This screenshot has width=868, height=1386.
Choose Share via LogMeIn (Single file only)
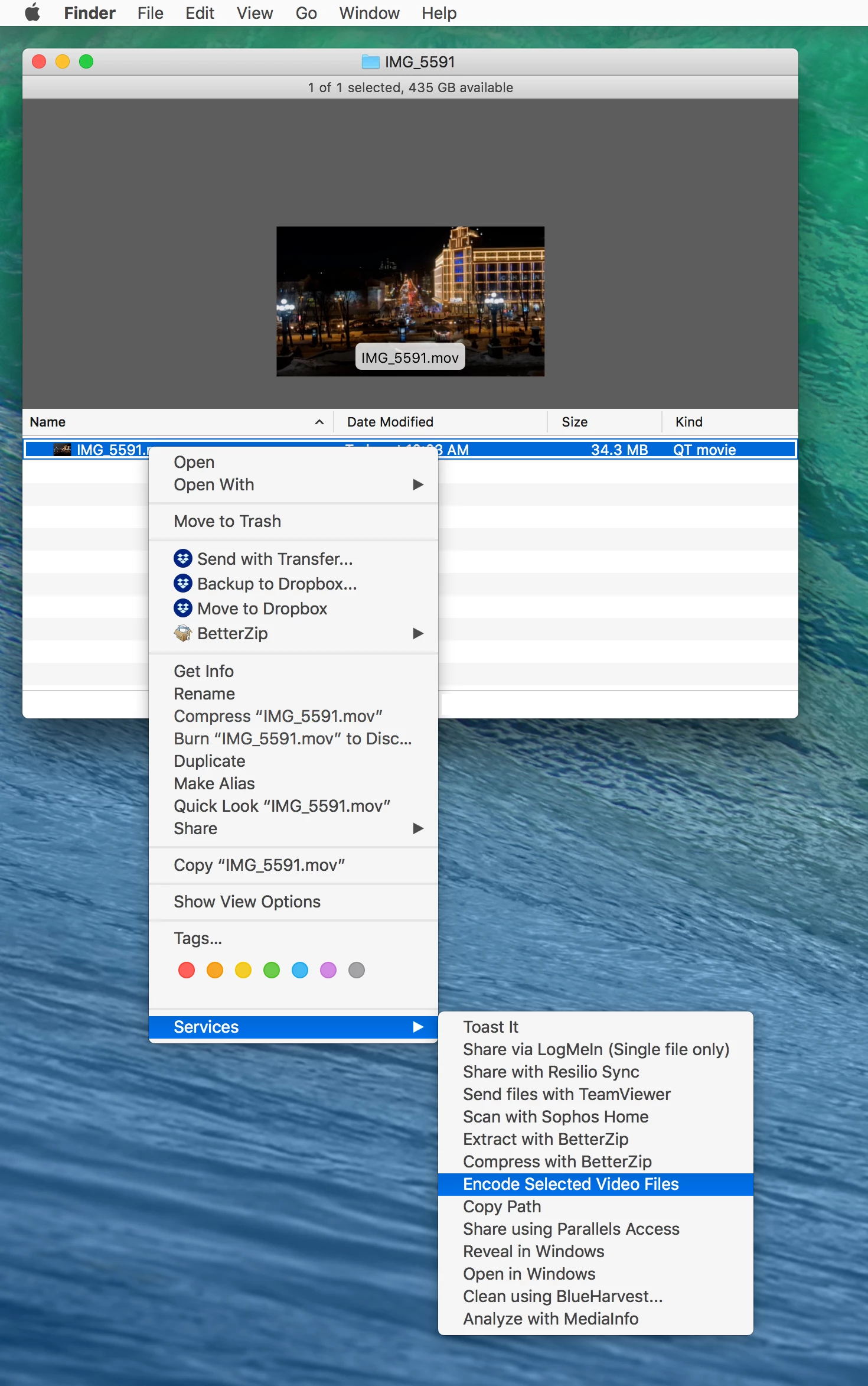tap(596, 1049)
